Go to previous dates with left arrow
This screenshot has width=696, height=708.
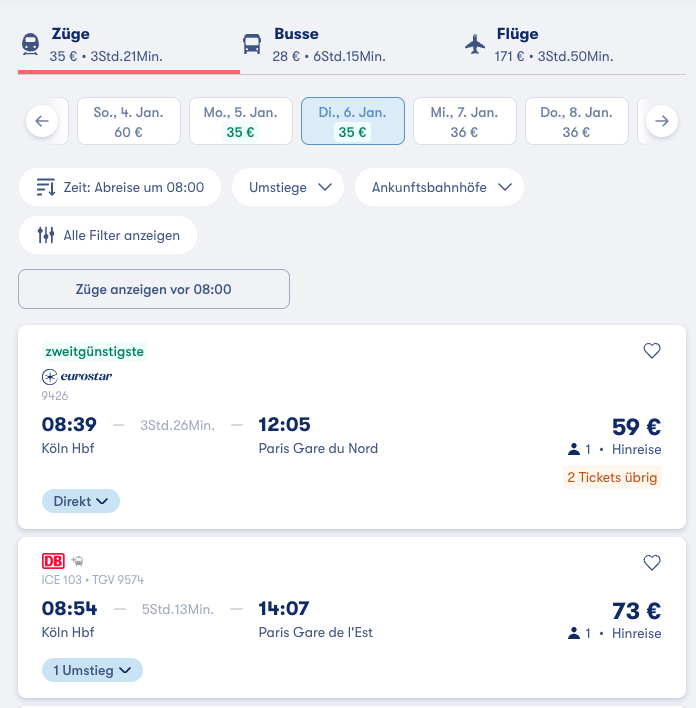coord(41,122)
